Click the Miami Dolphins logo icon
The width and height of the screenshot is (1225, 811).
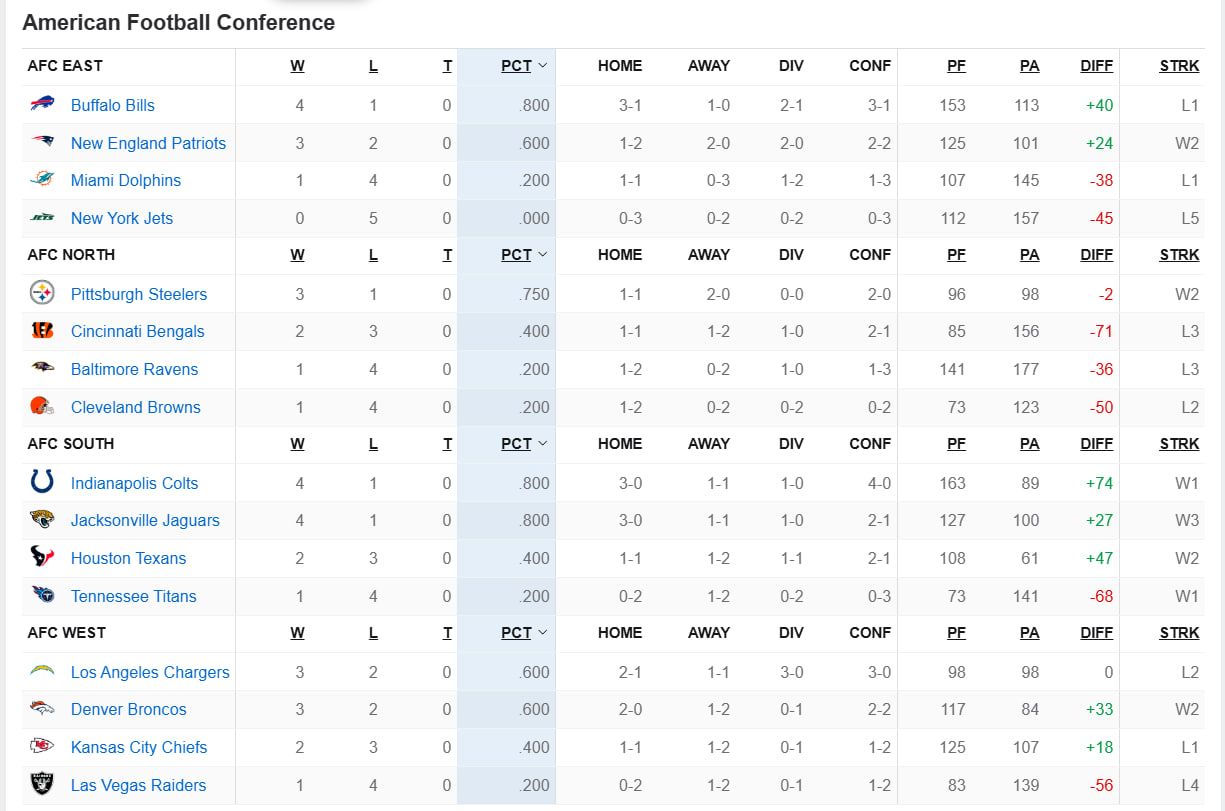coord(42,180)
